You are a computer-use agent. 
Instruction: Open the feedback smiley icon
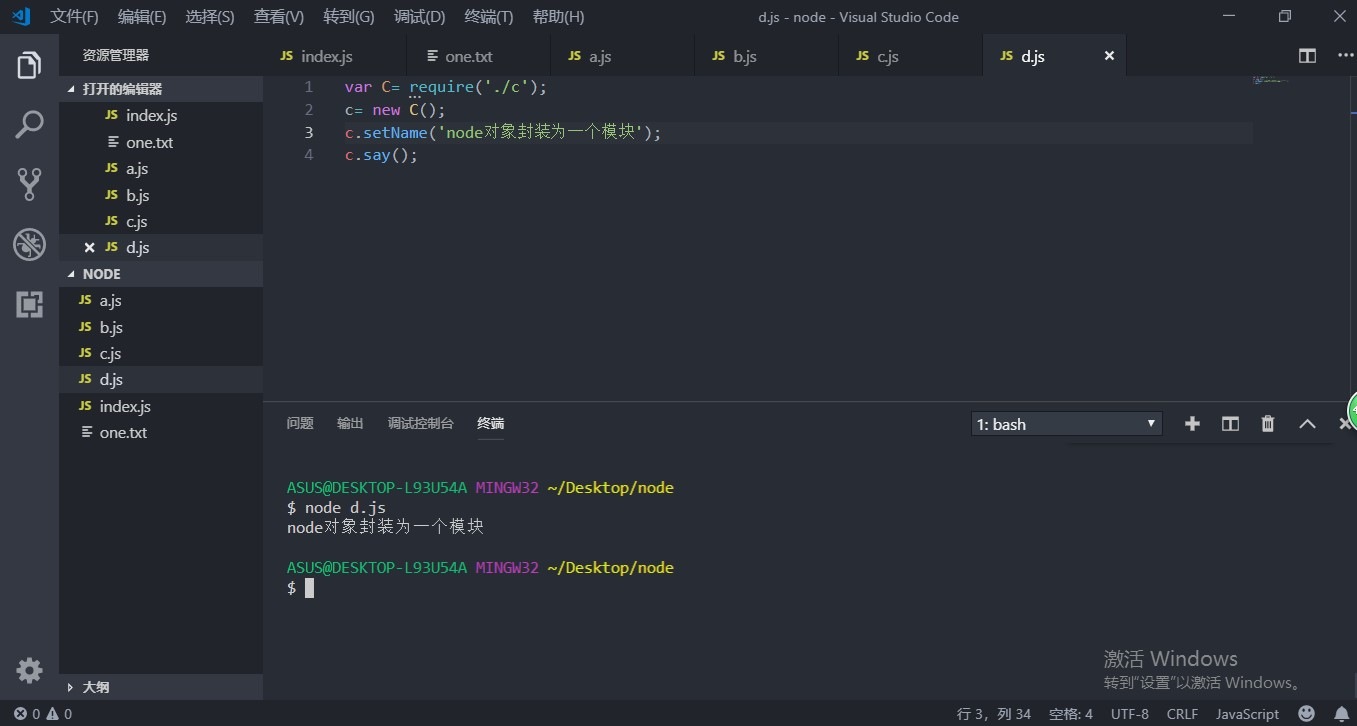click(1306, 714)
